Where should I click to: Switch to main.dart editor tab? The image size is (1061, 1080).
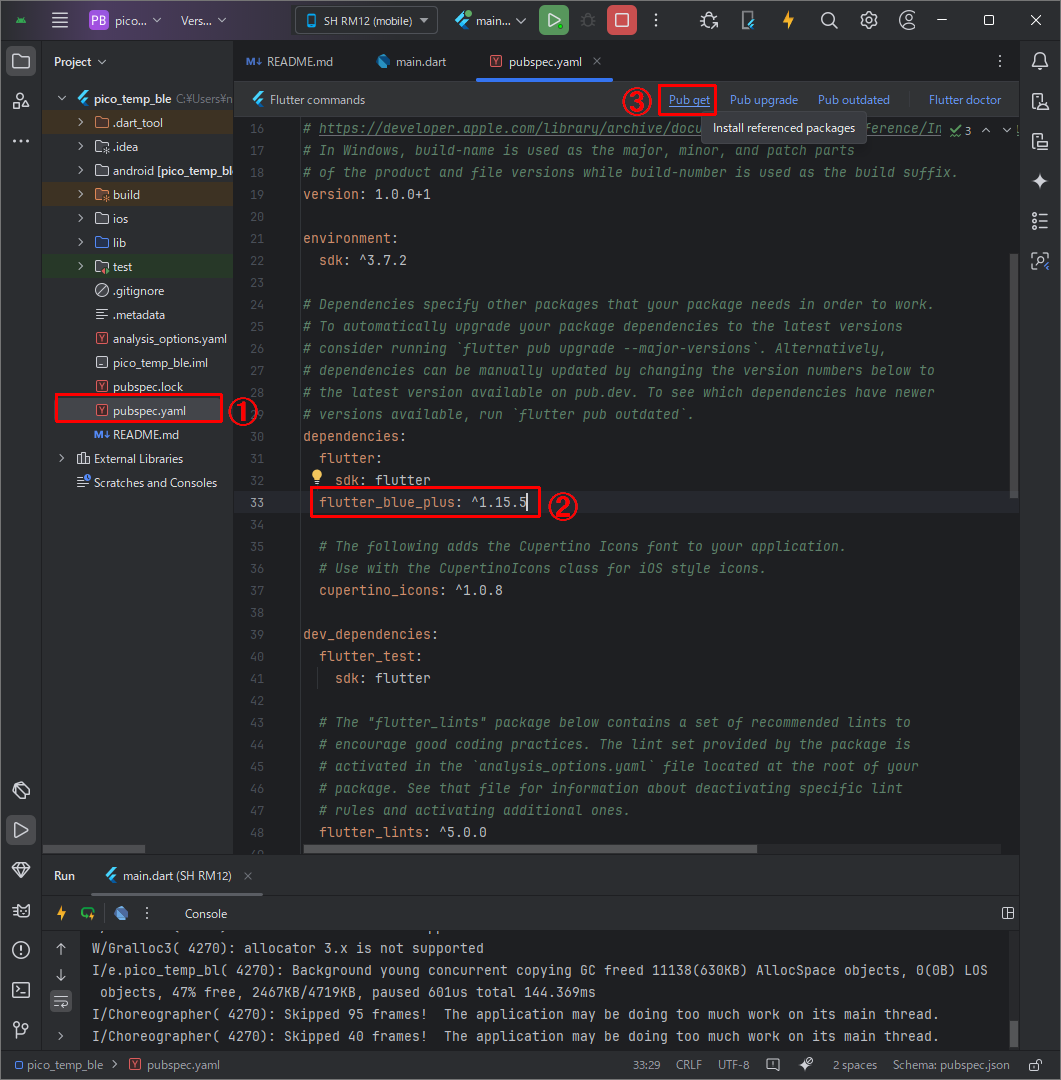[411, 62]
